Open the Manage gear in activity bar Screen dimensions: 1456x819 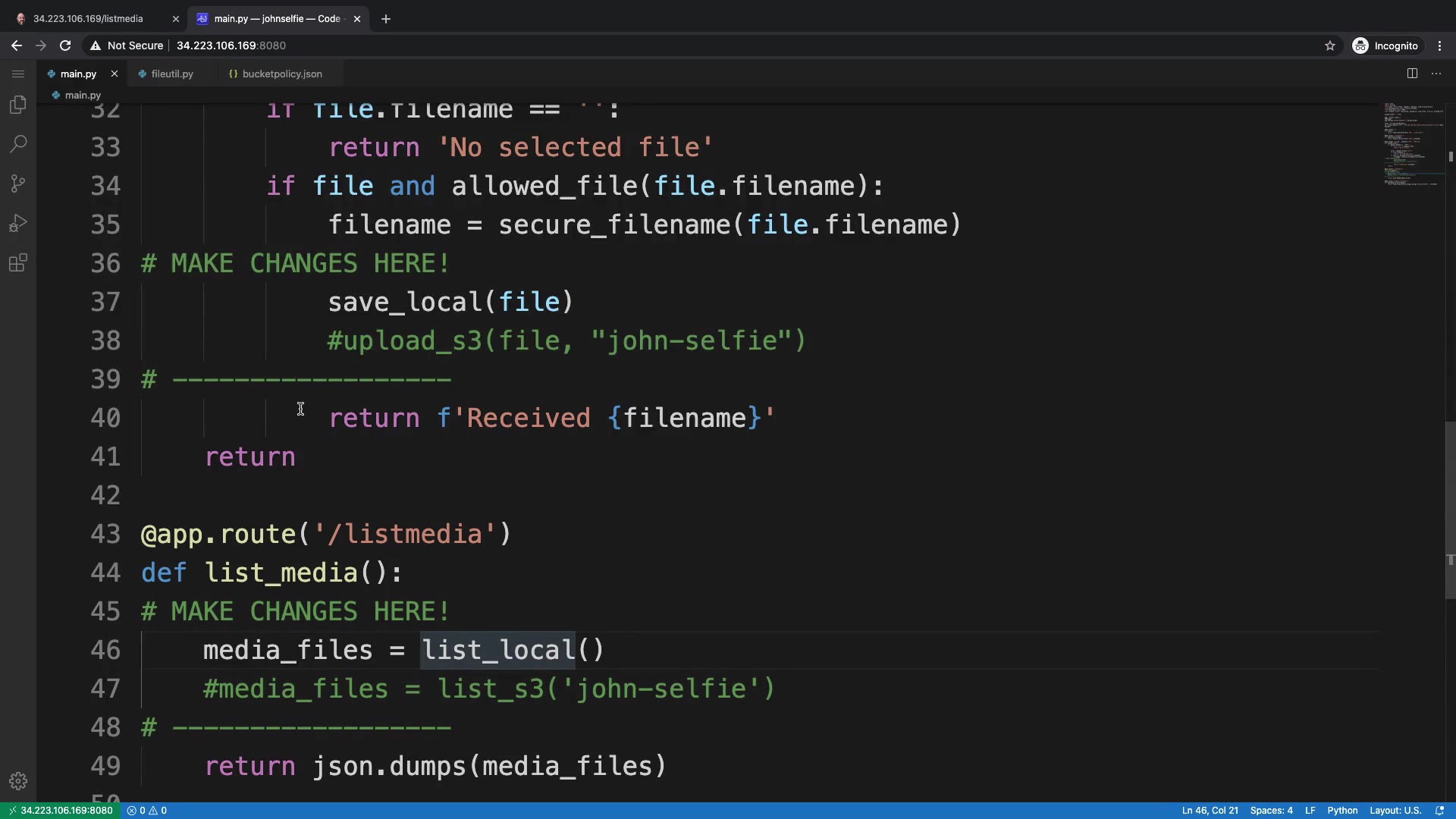18,781
